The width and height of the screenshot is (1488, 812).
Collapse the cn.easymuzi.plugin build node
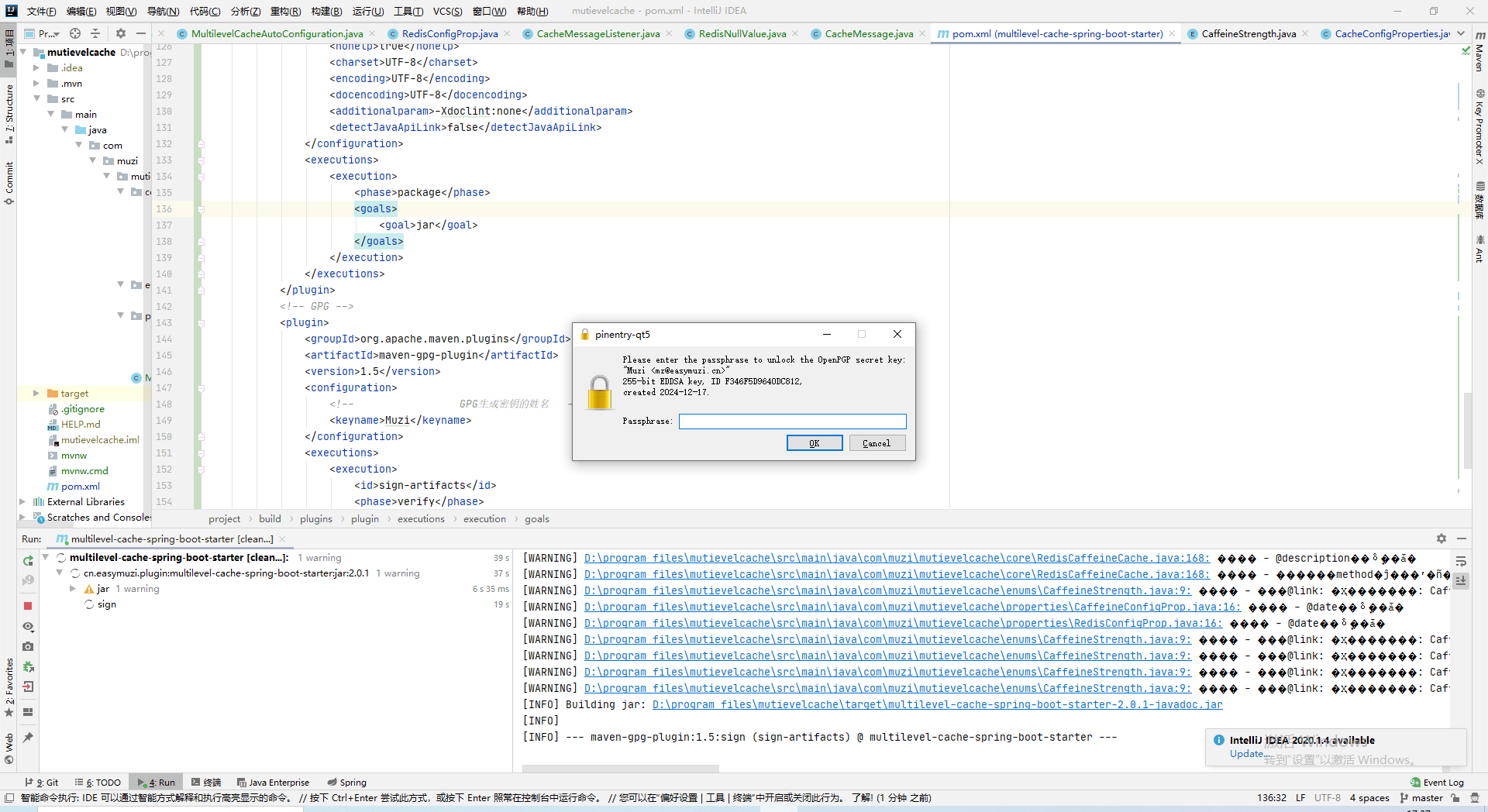60,573
